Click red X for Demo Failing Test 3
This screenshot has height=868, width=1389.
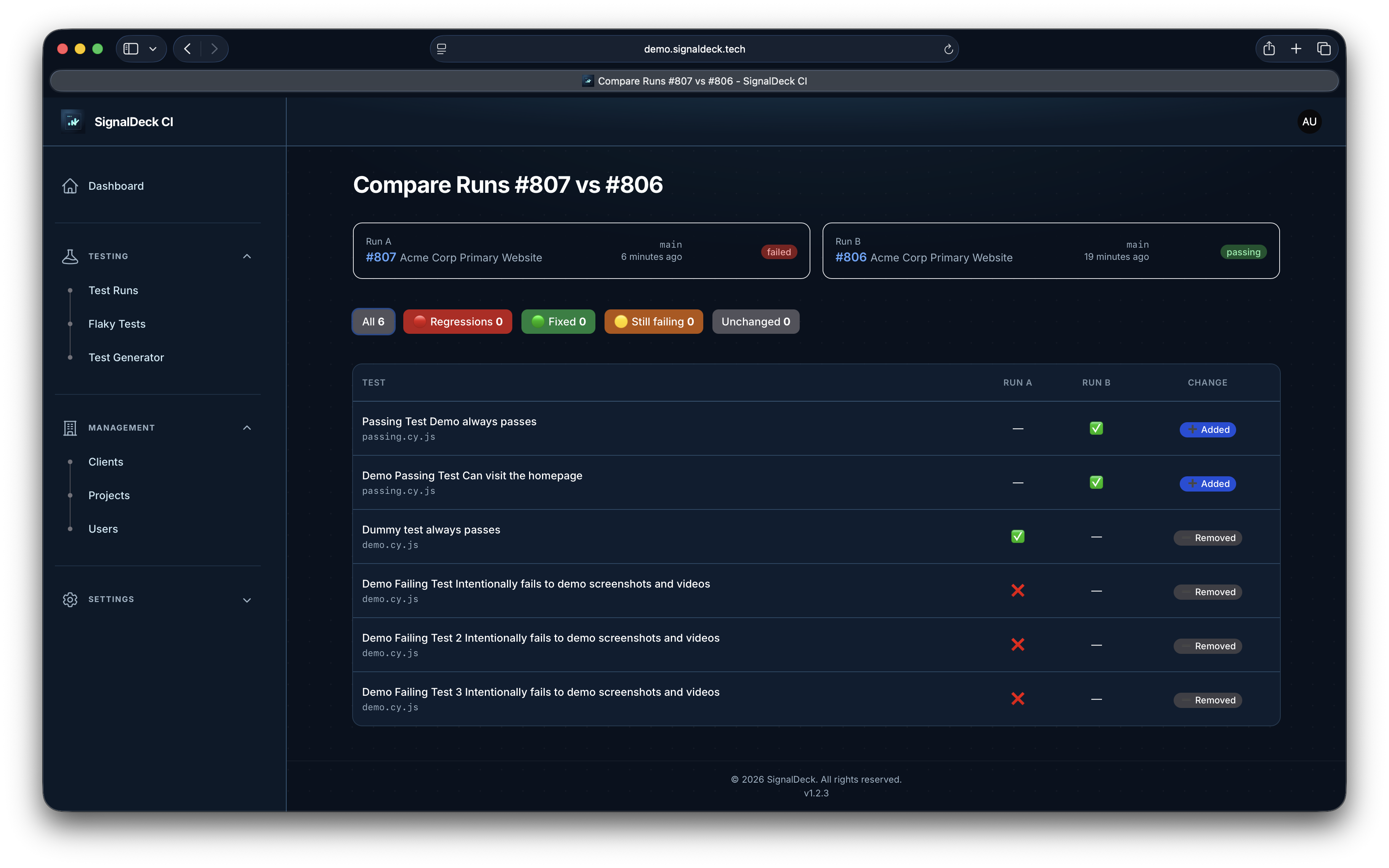coord(1017,699)
